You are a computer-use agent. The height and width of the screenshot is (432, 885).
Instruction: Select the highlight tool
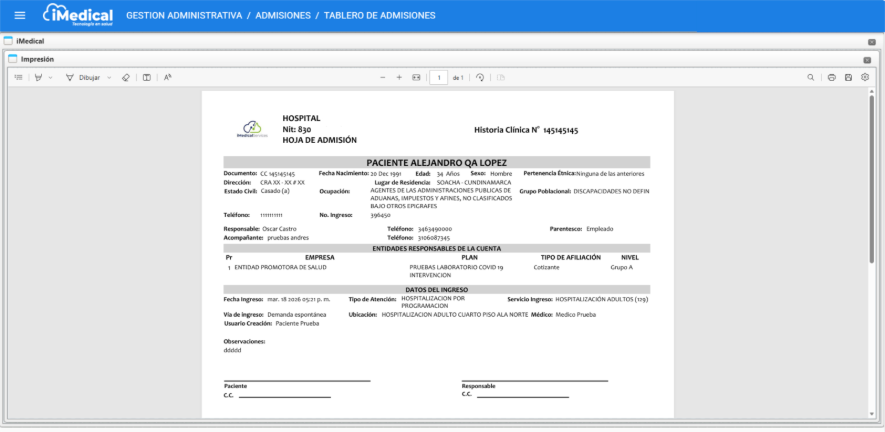tap(38, 77)
